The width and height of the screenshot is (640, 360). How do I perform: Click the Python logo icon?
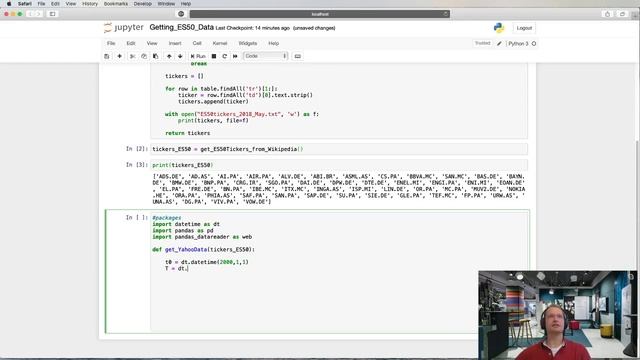pyautogui.click(x=499, y=28)
